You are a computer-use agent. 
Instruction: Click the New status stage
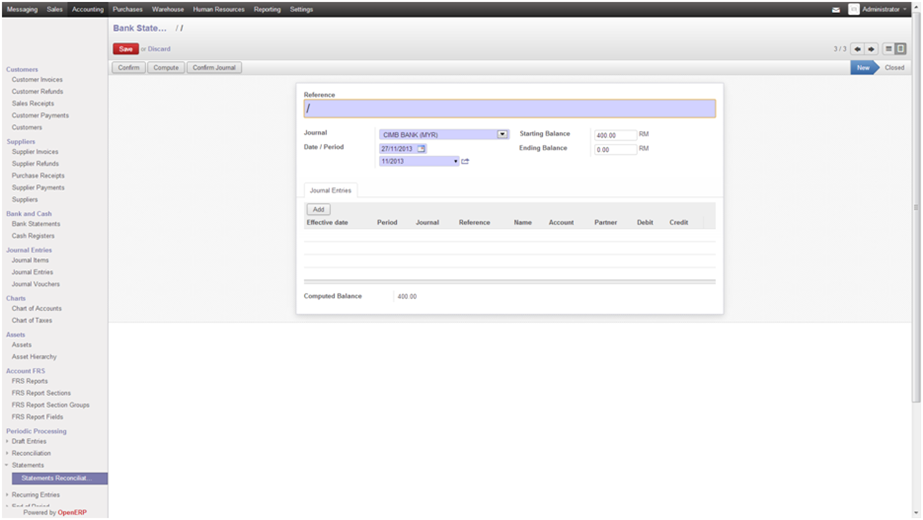(863, 68)
